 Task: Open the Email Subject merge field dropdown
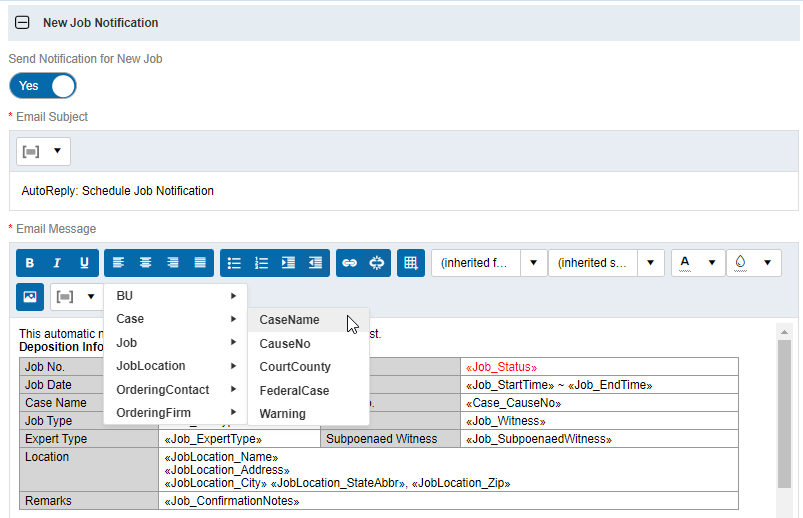pos(44,152)
